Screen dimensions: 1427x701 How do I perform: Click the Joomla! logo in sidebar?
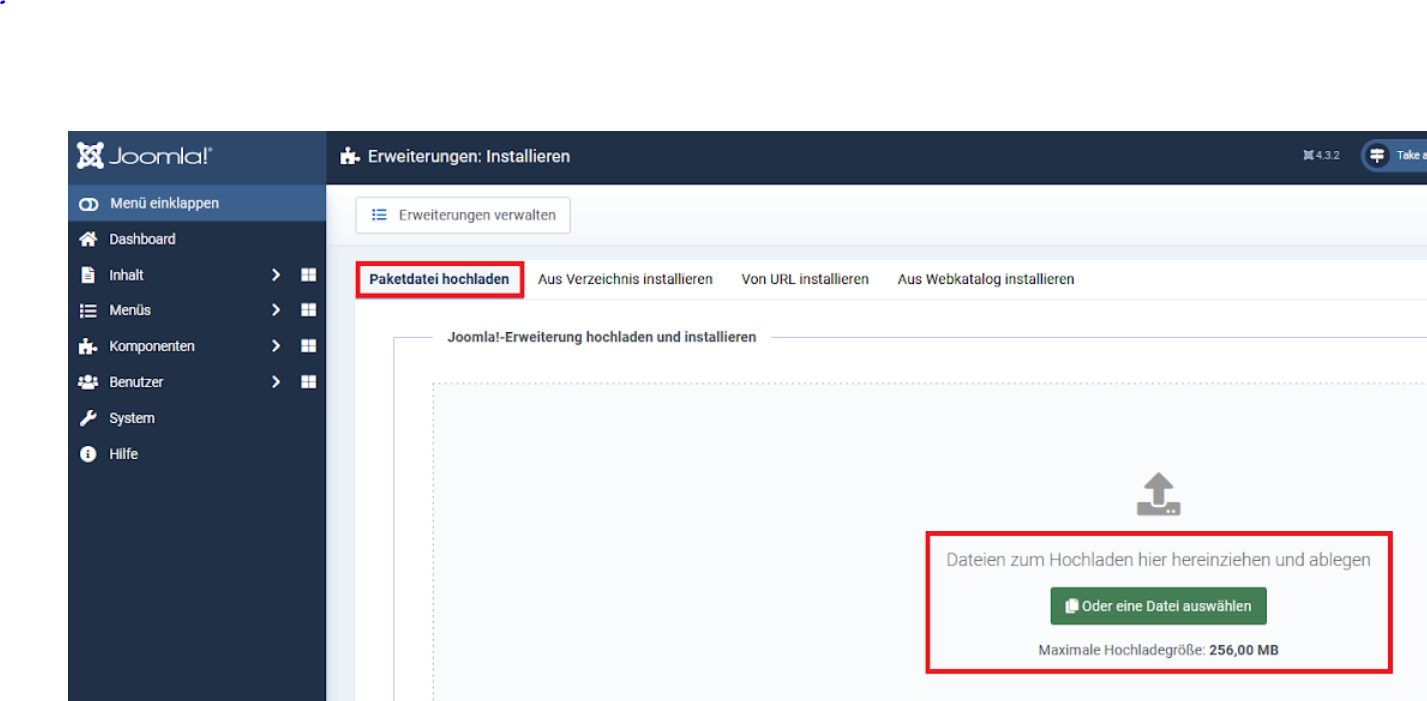point(145,157)
